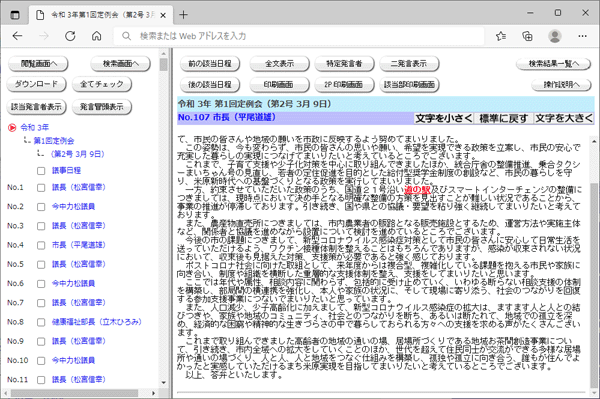Click the transcript pane vertical scrollbar thumb

(x=593, y=285)
